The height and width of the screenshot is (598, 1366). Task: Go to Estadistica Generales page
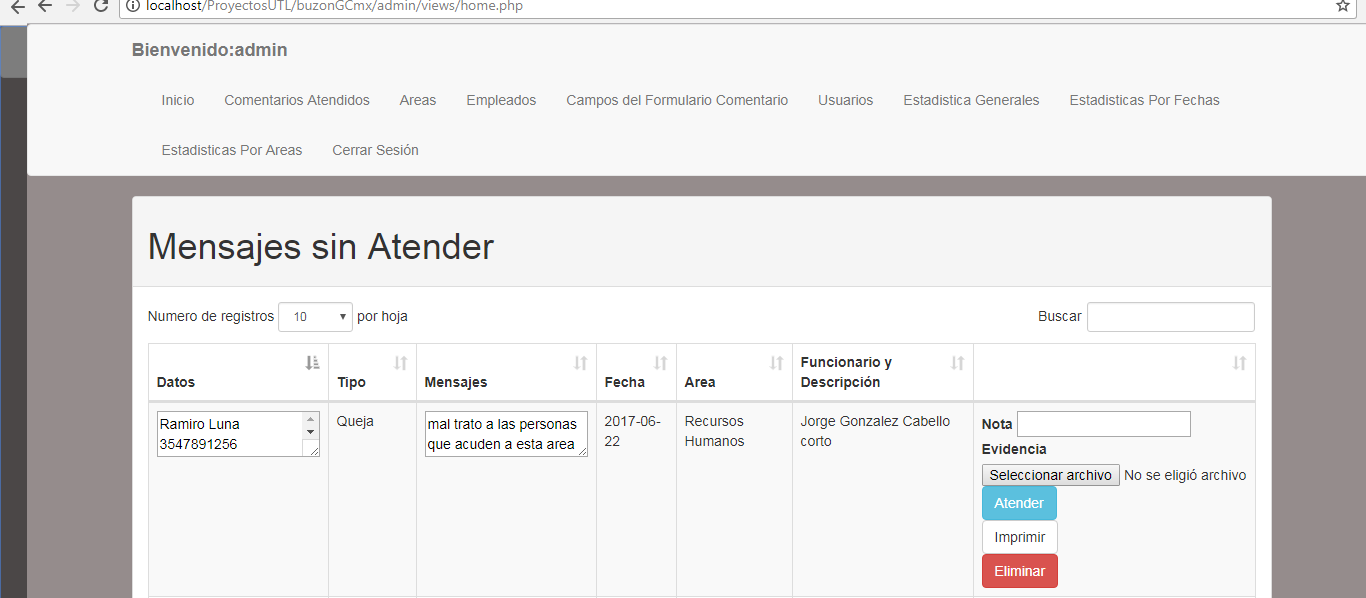click(x=971, y=100)
